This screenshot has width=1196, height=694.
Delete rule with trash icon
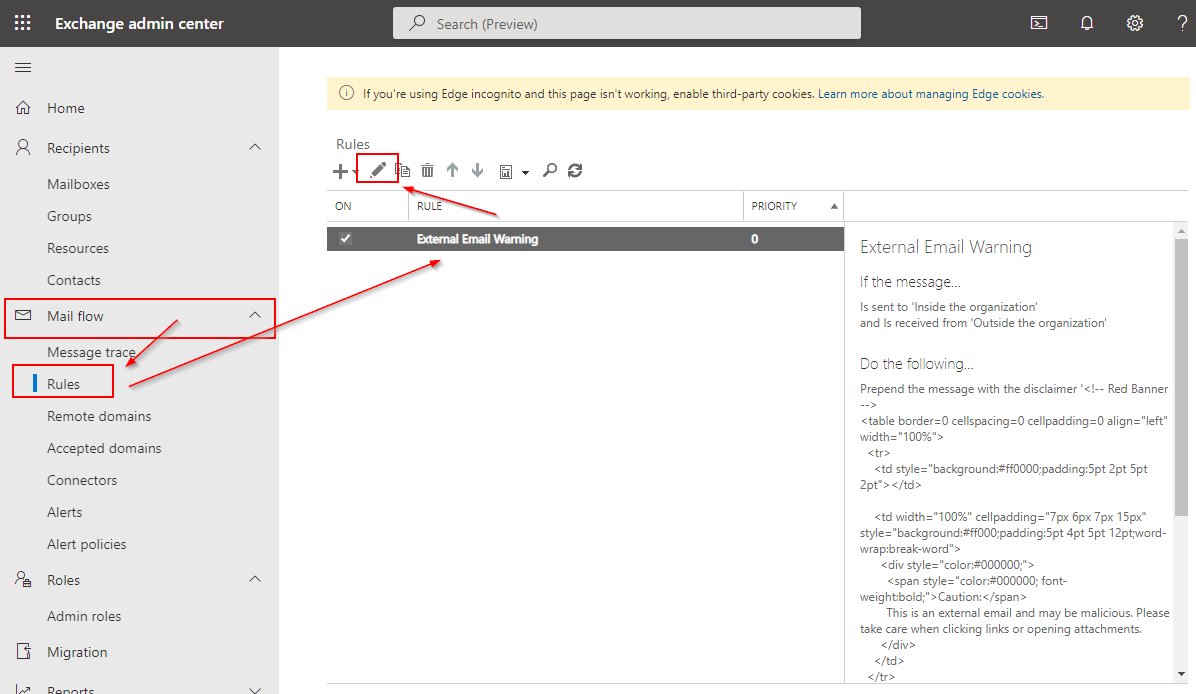[428, 171]
